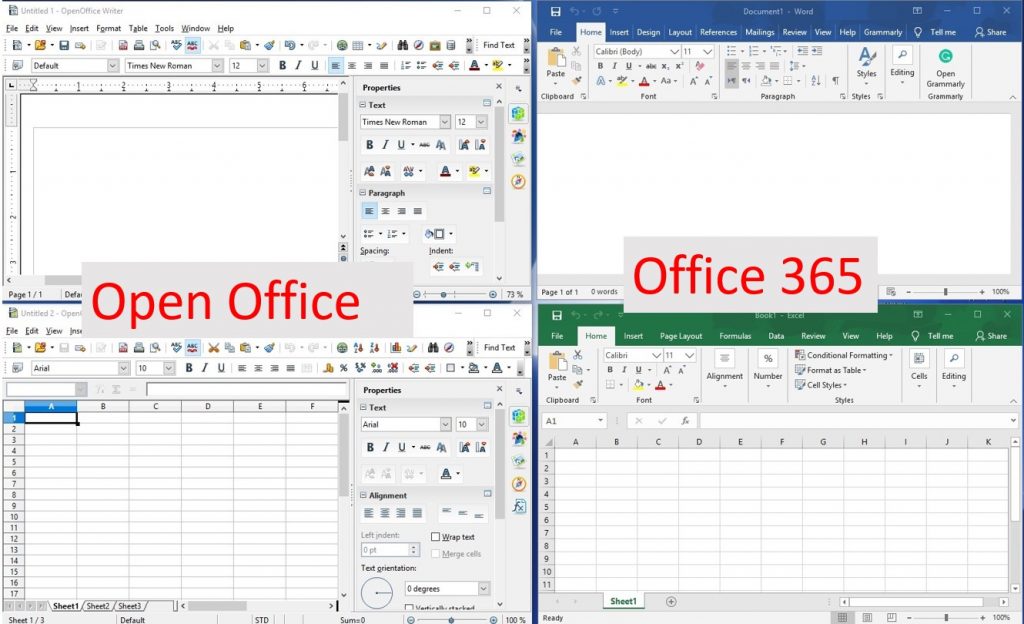Click Excel formula bar input field
This screenshot has height=624, width=1024.
(x=854, y=421)
